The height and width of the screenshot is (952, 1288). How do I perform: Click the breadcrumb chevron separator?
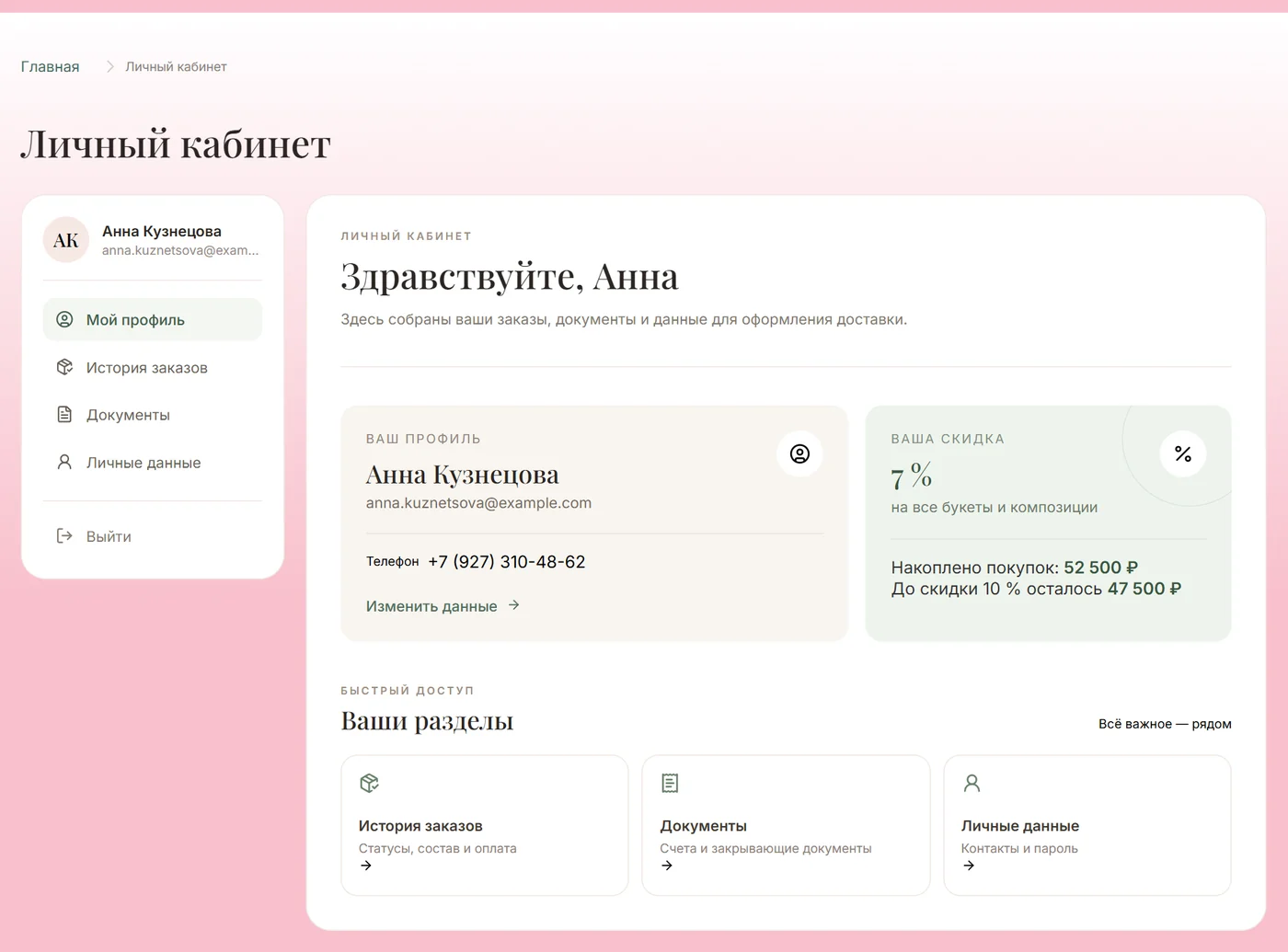pos(110,66)
